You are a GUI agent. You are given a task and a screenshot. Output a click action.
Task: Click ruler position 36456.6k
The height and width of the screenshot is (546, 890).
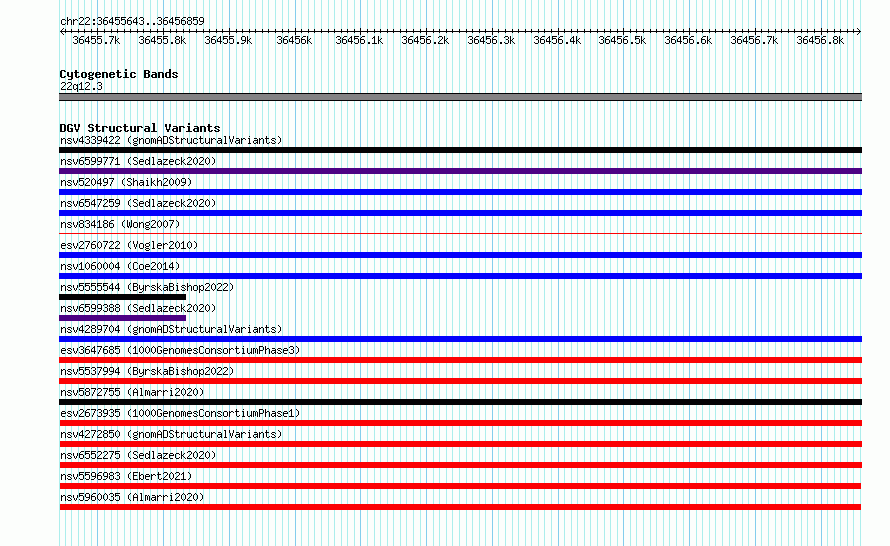[x=689, y=40]
